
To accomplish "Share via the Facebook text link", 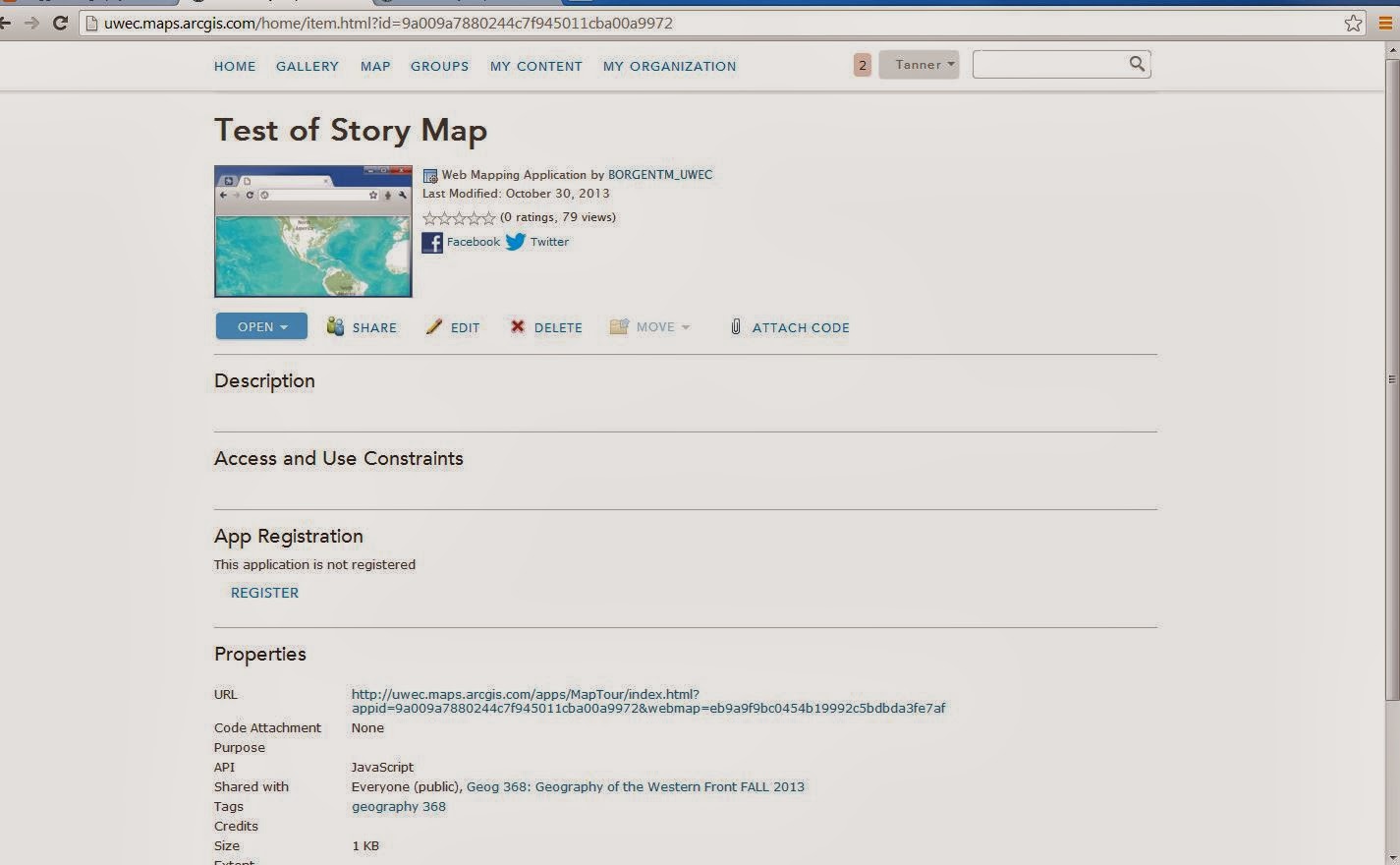I will [474, 242].
